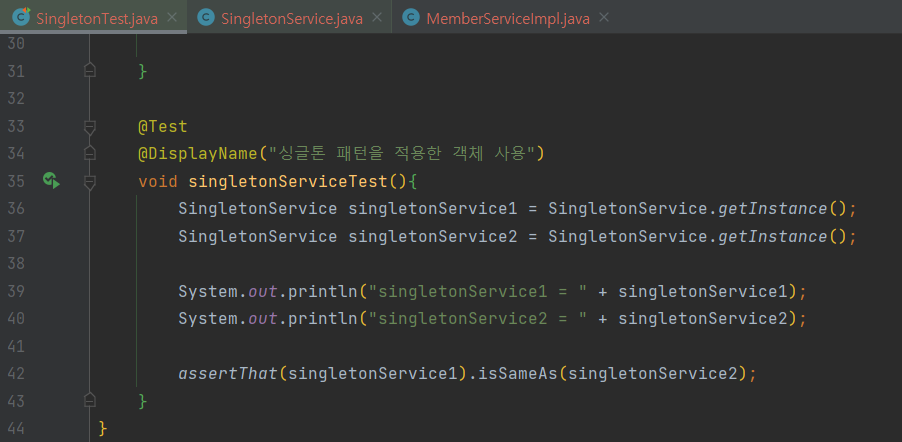The image size is (902, 442).
Task: Close the SingletonTest.java tab
Action: (171, 18)
